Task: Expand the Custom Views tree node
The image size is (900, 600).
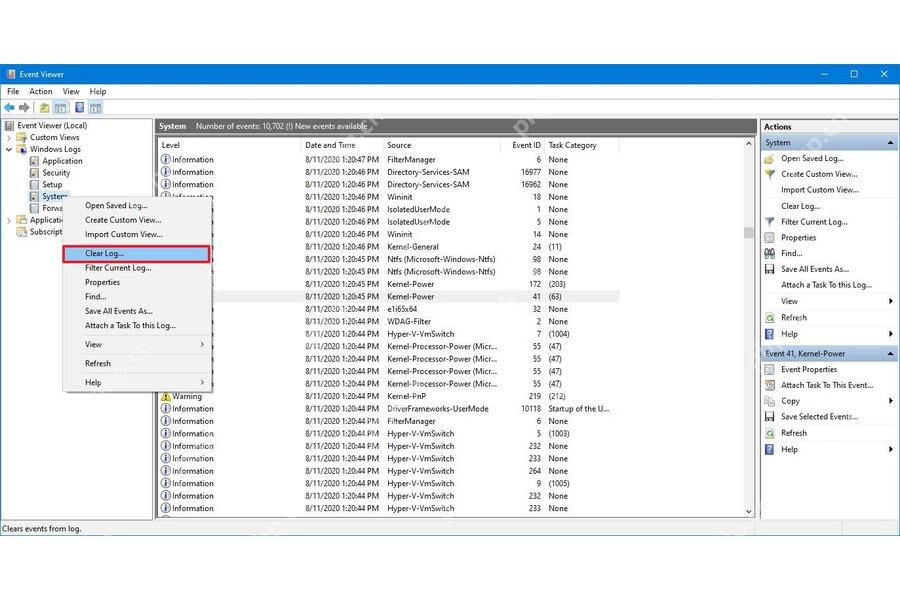Action: pyautogui.click(x=9, y=137)
